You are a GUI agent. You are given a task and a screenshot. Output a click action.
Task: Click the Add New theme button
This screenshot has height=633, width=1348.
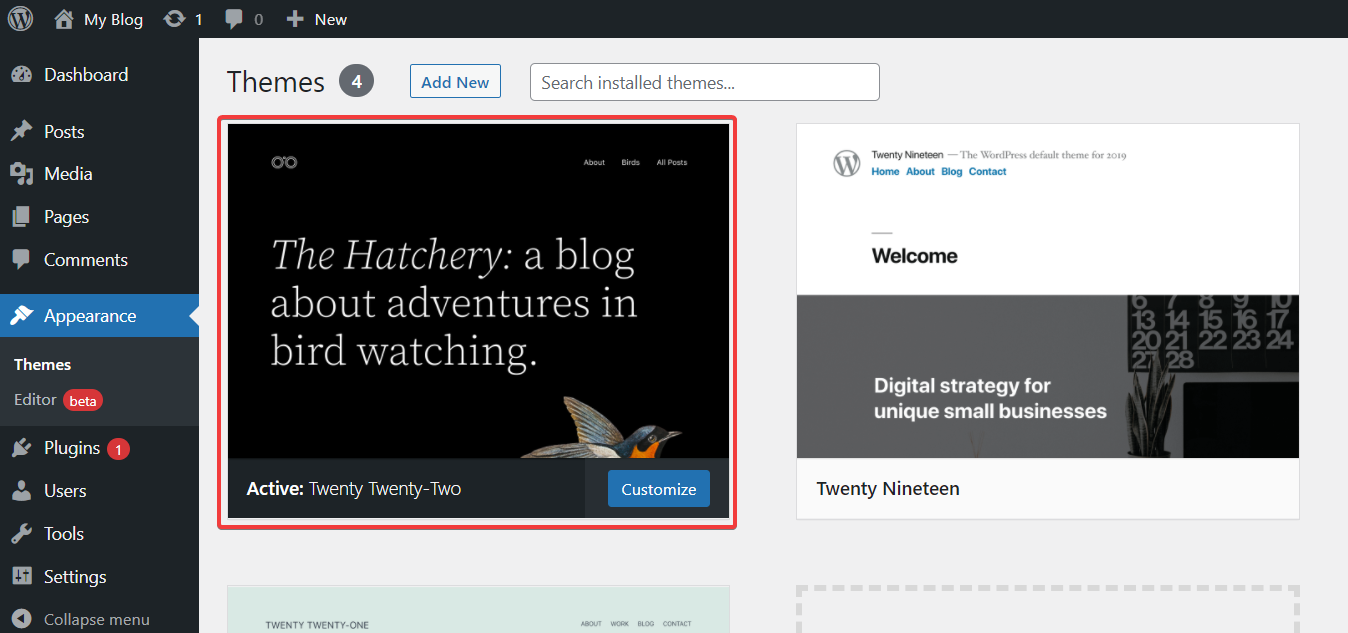(455, 82)
